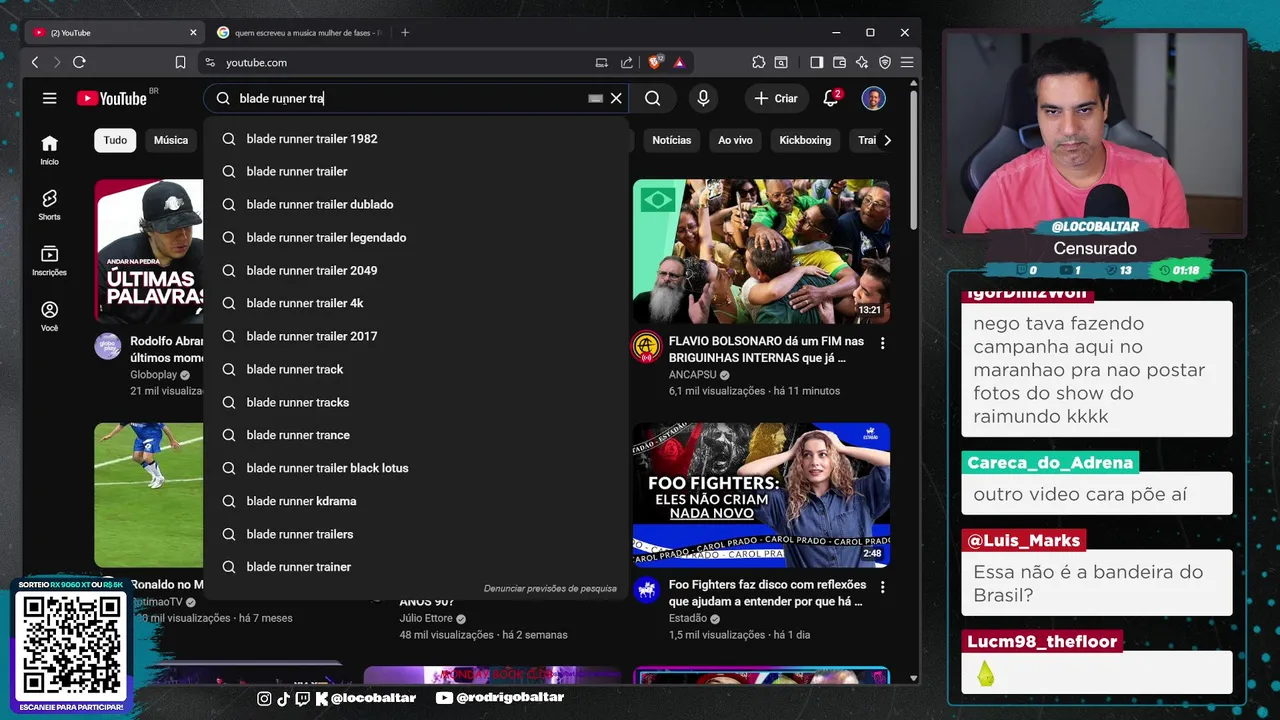Click the install app icon in address bar

[x=601, y=62]
